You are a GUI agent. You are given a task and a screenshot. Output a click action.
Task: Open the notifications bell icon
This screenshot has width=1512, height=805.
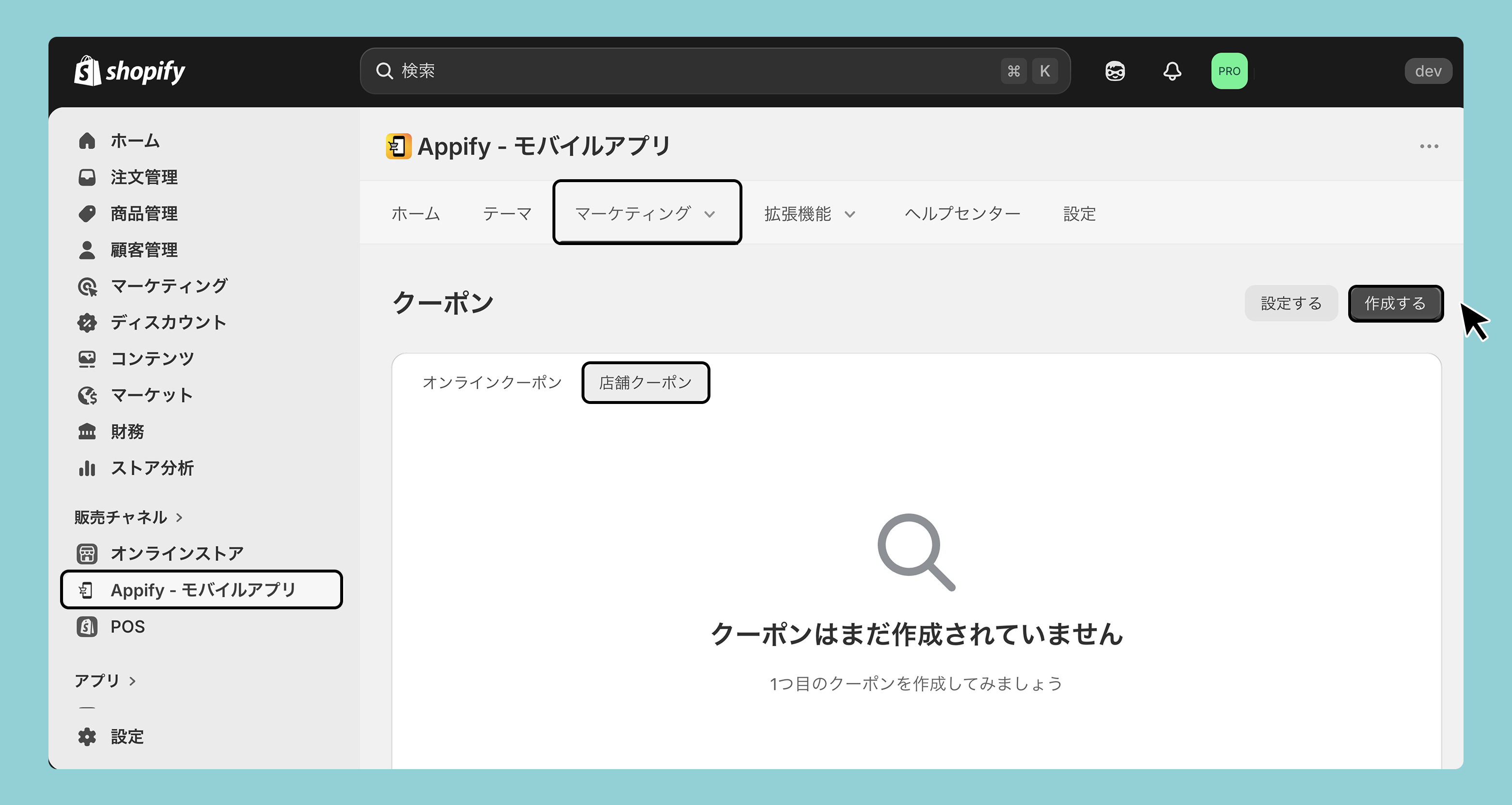[x=1172, y=71]
